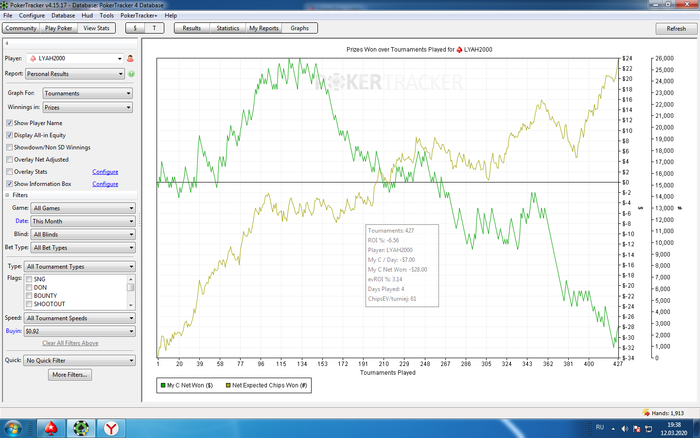
Task: Open the Help menu
Action: pos(171,15)
